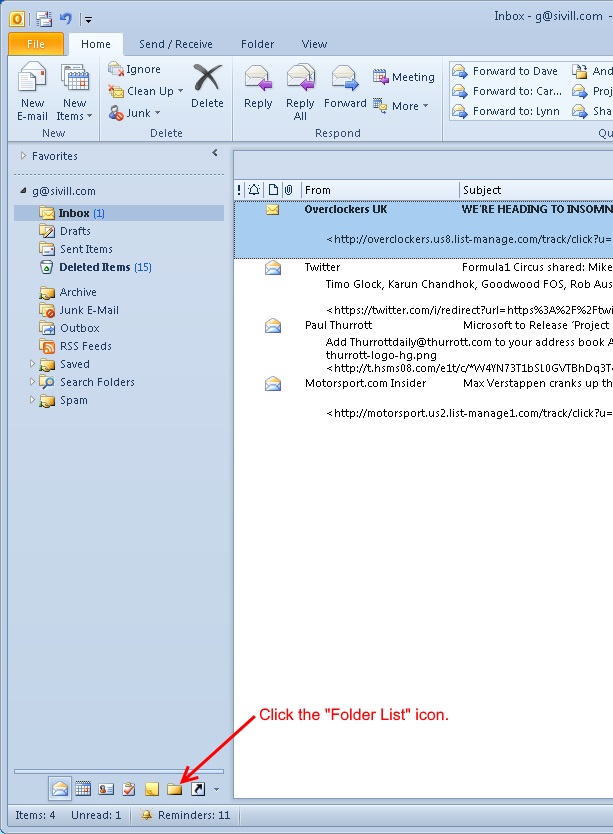Click Ignore conversation
Screen dimensions: 613x834
click(x=134, y=69)
